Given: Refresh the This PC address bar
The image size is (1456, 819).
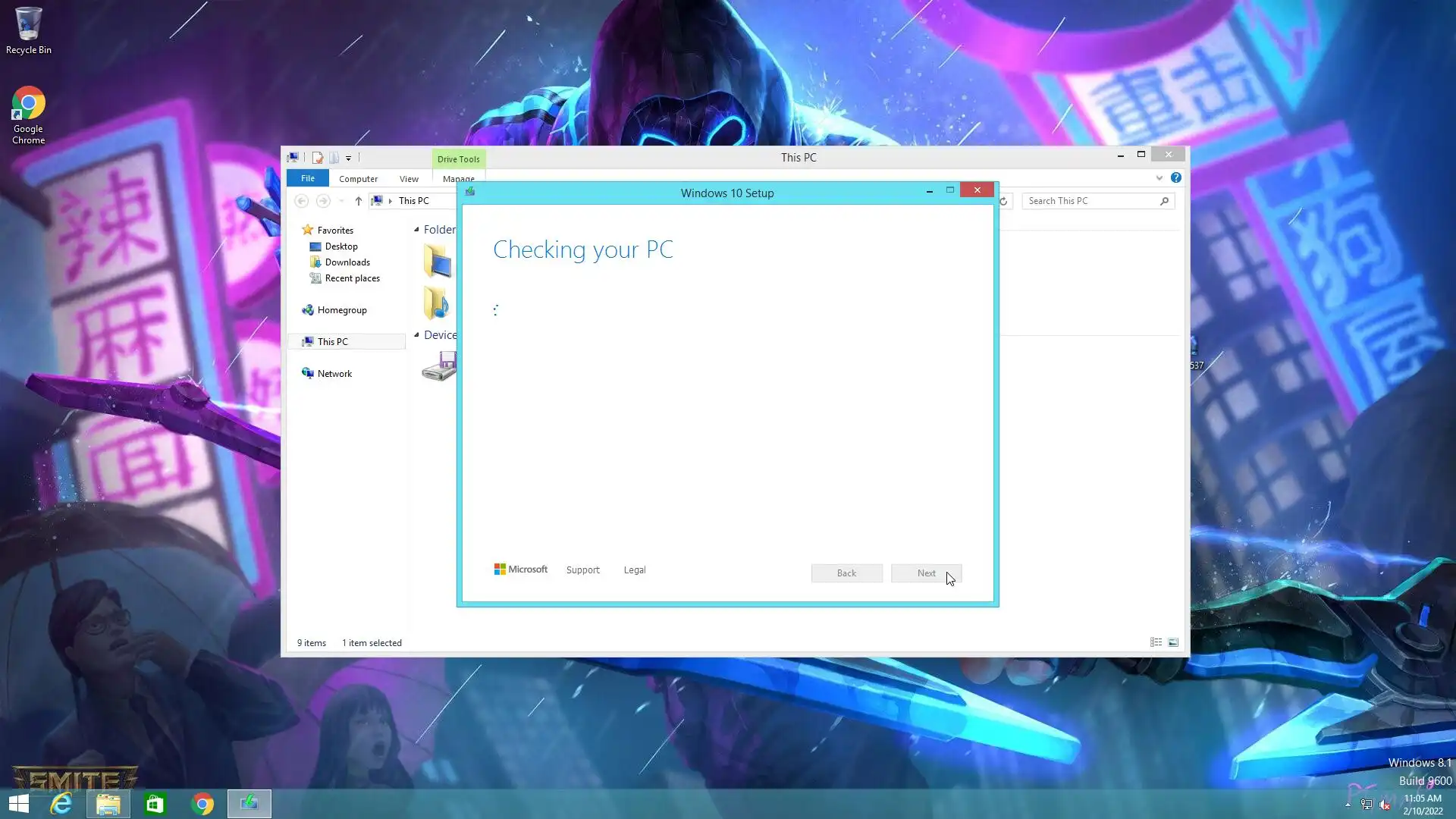Looking at the screenshot, I should 1003,201.
